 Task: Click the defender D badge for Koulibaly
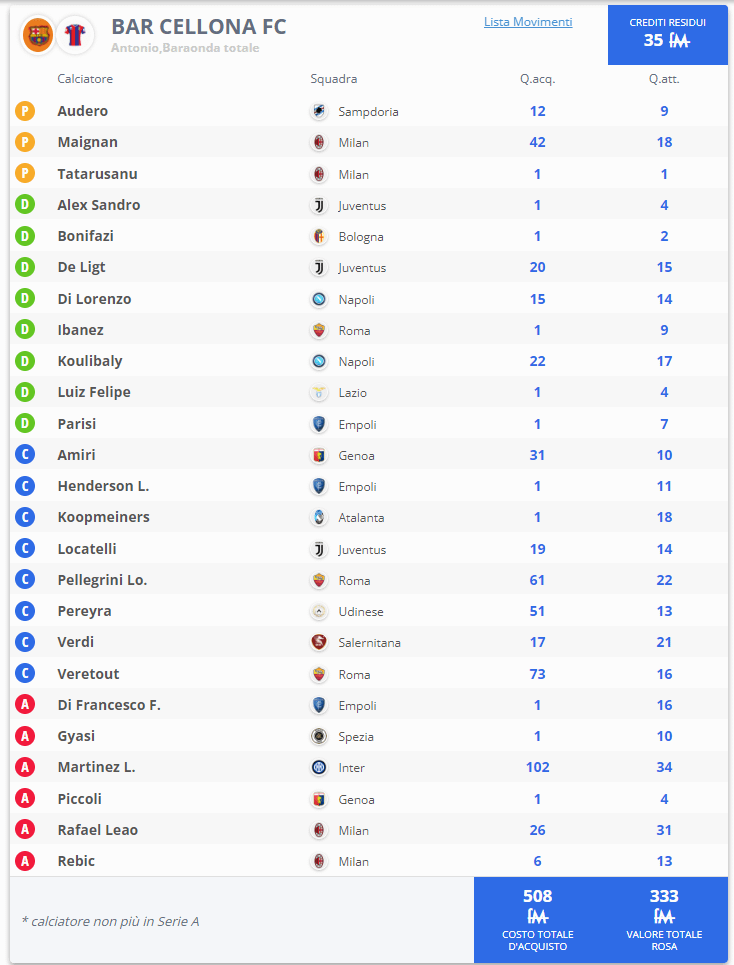(x=25, y=361)
